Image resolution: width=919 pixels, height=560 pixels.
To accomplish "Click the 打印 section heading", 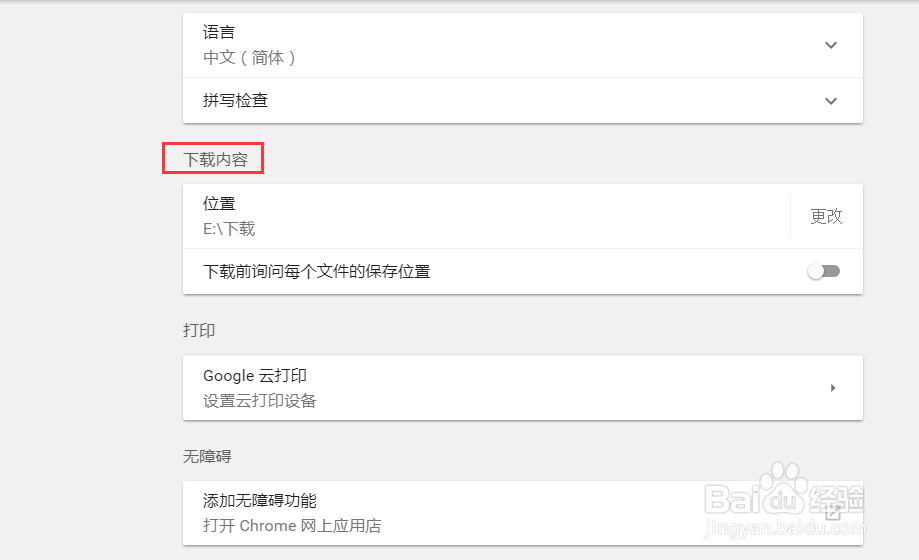I will click(199, 331).
